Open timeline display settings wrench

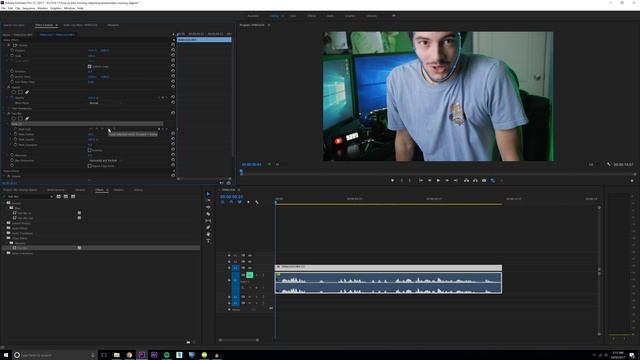pos(257,202)
